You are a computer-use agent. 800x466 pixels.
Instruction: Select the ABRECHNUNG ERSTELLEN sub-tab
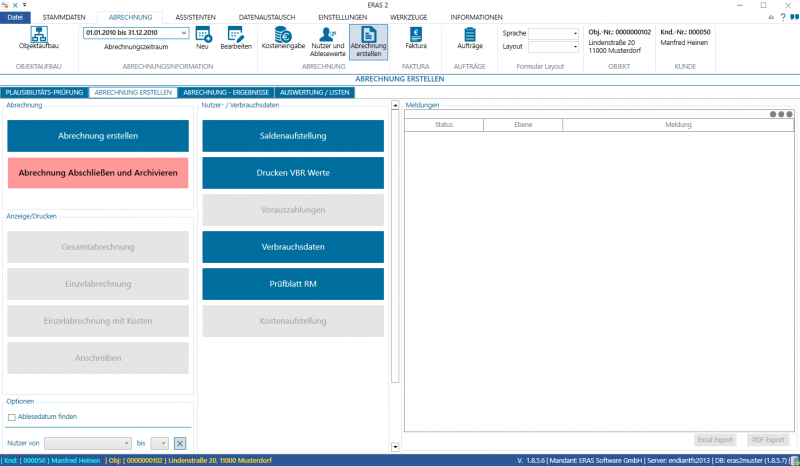click(133, 92)
